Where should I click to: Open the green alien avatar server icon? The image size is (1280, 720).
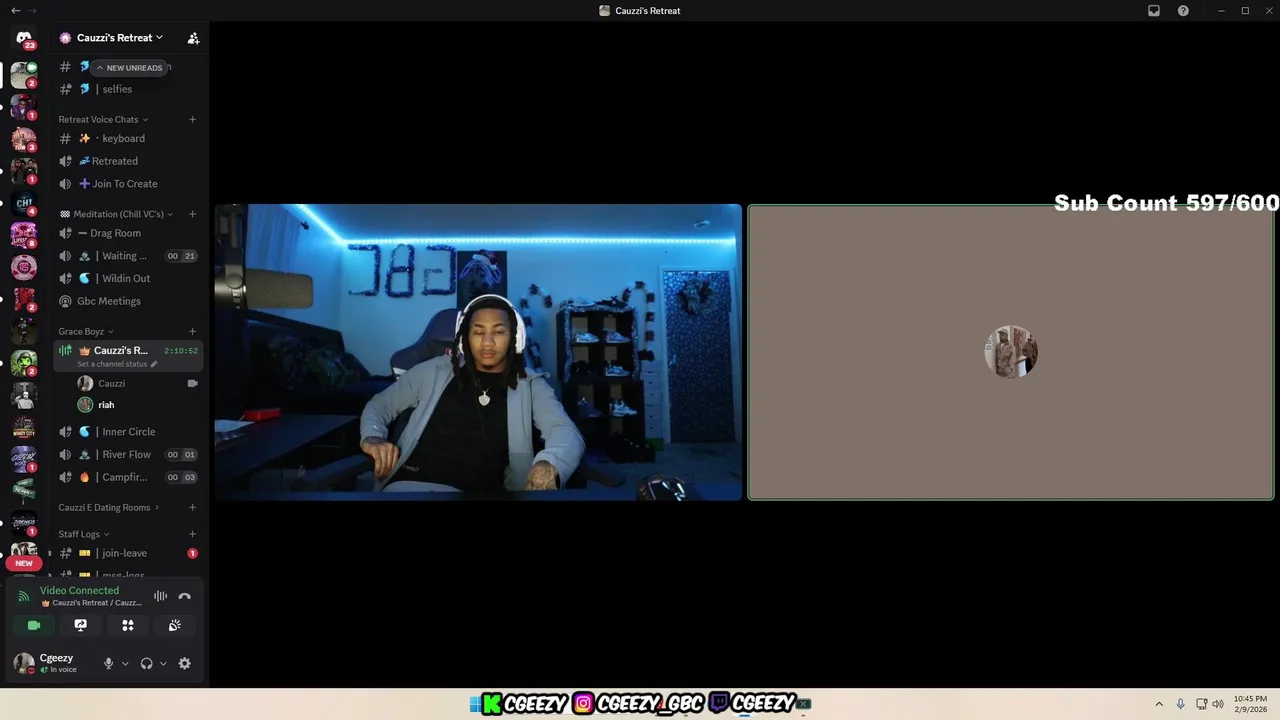tap(24, 363)
